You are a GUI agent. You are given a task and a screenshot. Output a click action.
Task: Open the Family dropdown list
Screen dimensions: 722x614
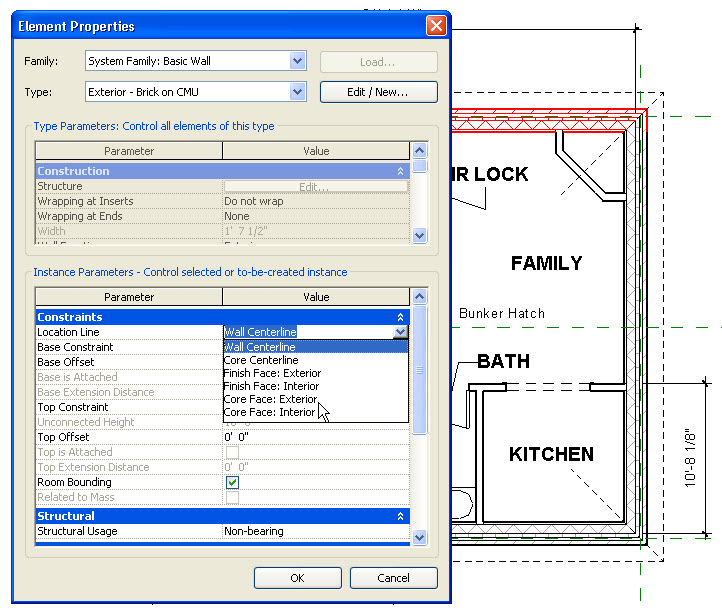298,61
